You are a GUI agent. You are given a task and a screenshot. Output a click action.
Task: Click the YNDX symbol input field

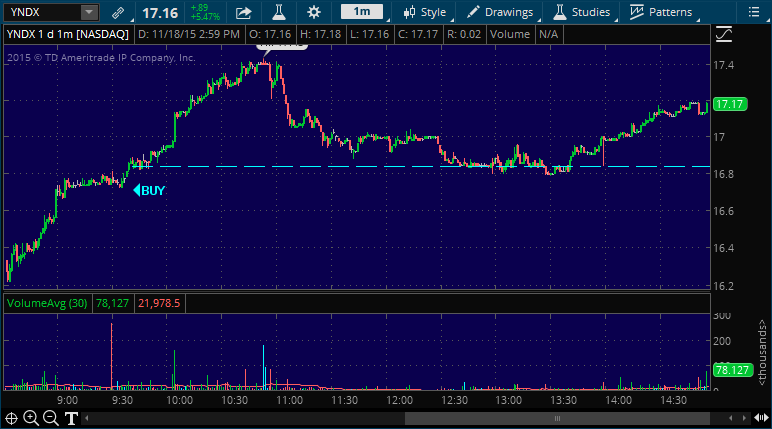(42, 12)
